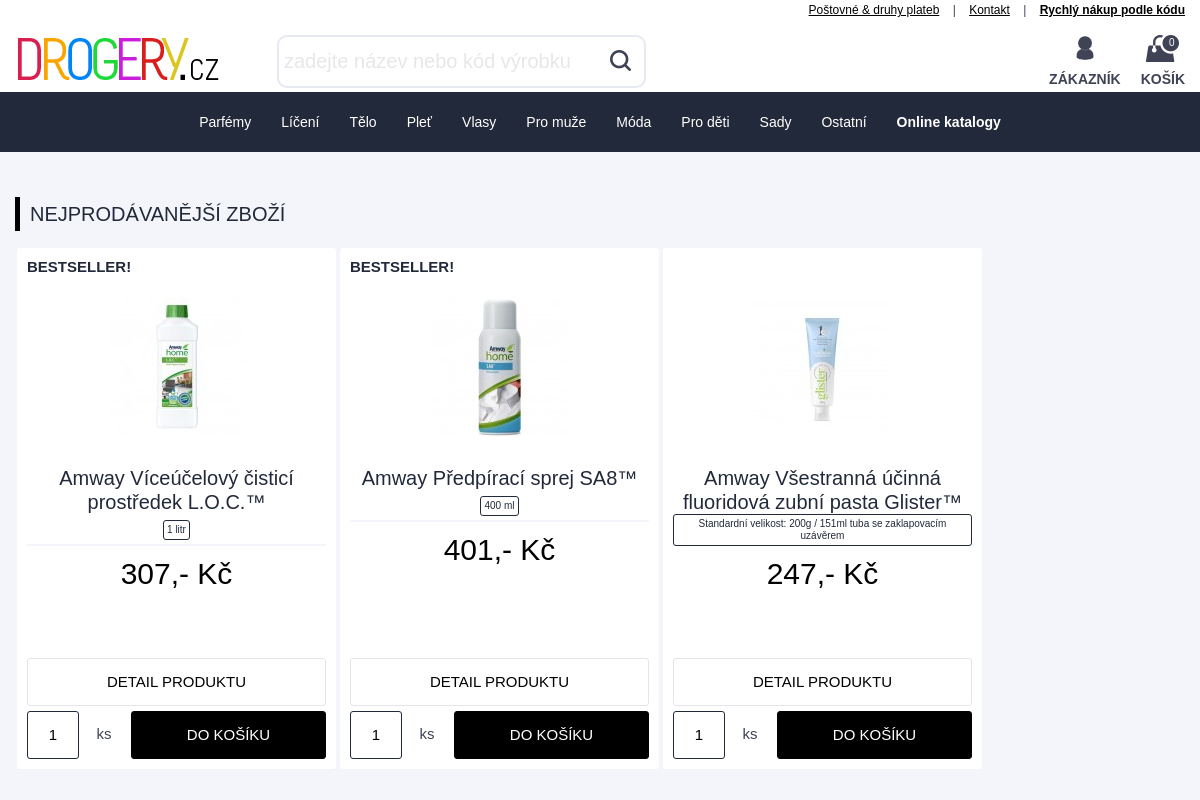This screenshot has height=800, width=1200.
Task: Open the Amway Předpírací sprej SA8 title
Action: click(499, 478)
